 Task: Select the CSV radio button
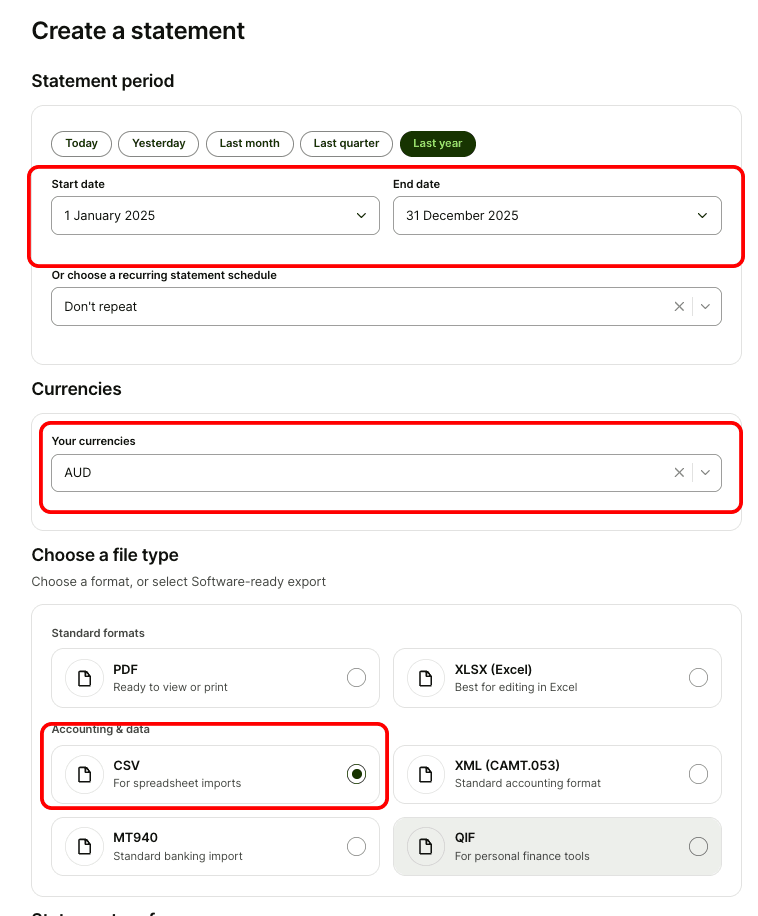pos(356,774)
